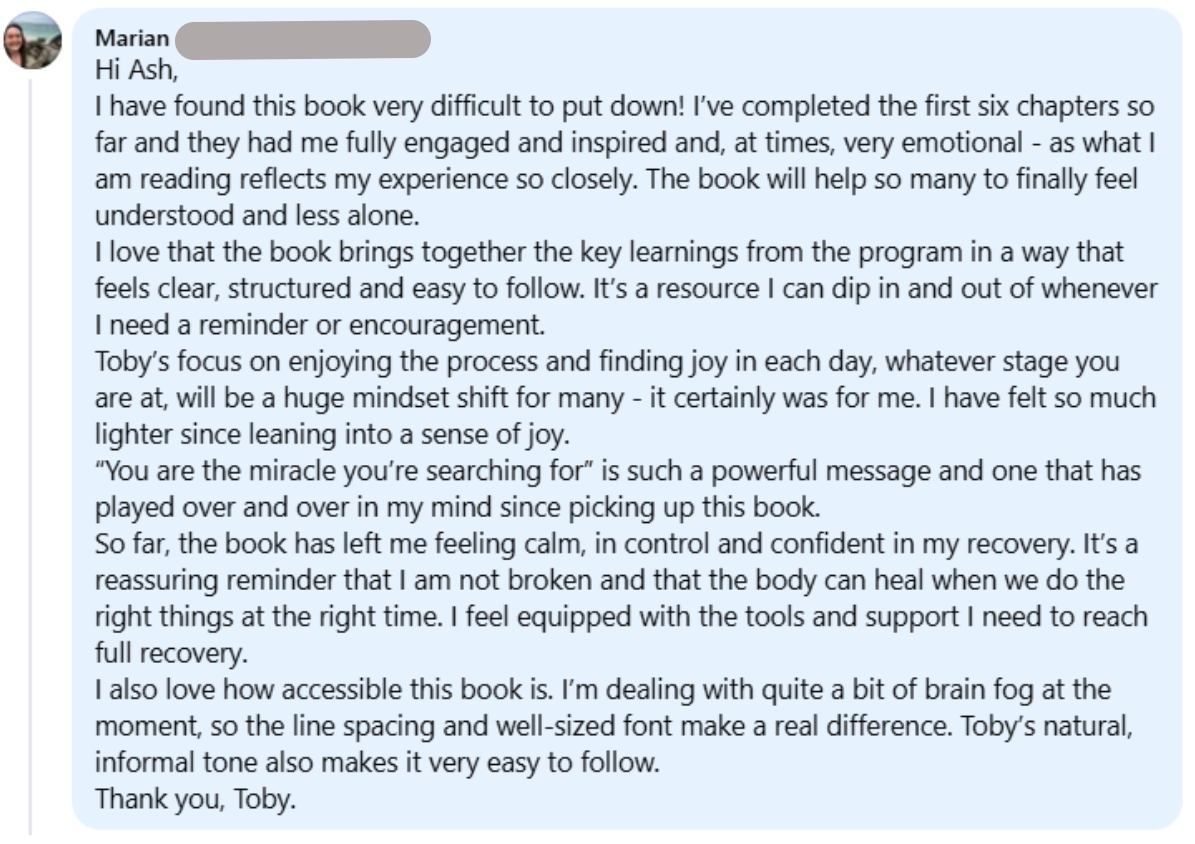
Task: Click the phrase 'I need a reminder or encouragement.'
Action: point(320,326)
